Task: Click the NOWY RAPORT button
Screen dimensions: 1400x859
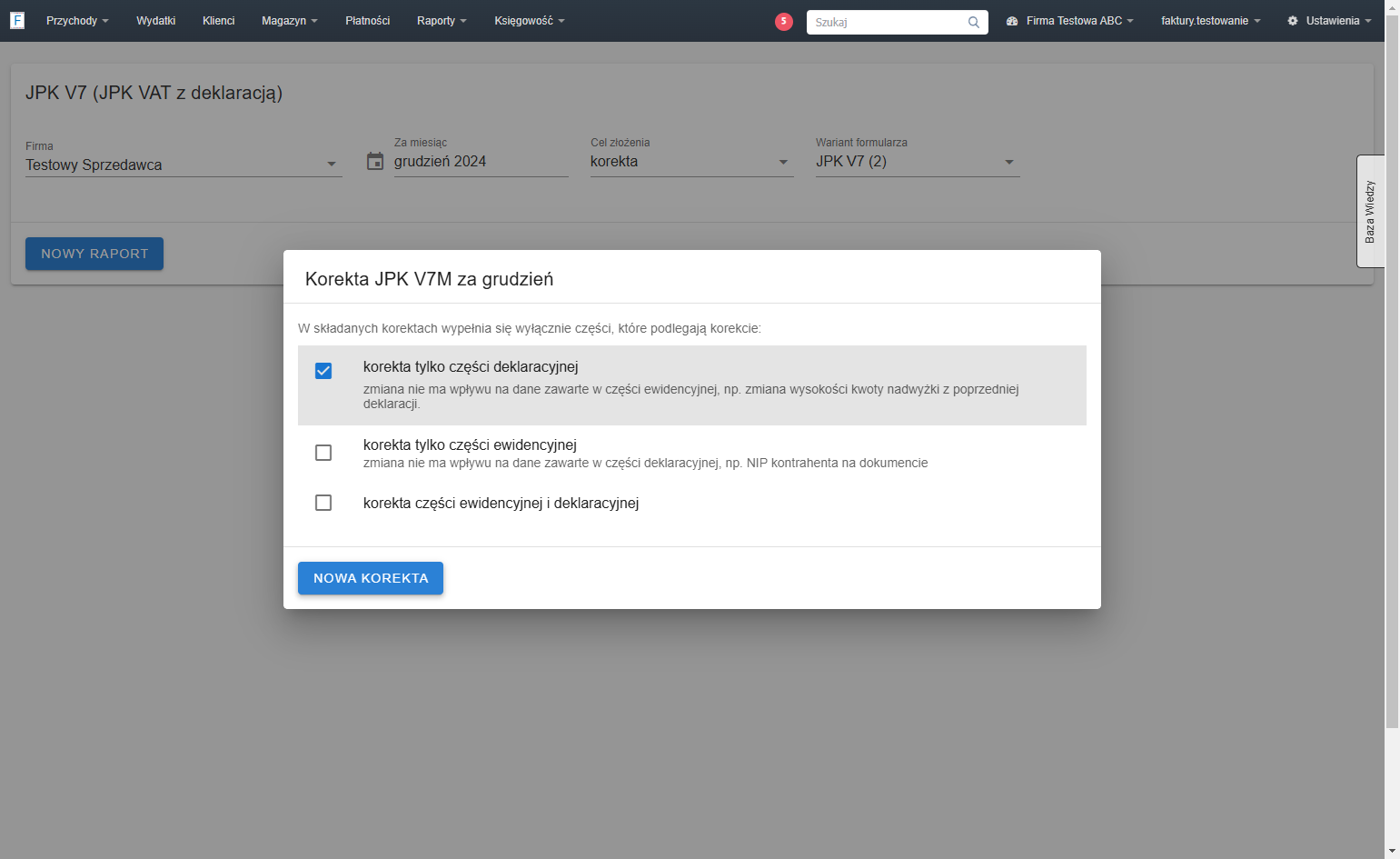Action: (94, 254)
